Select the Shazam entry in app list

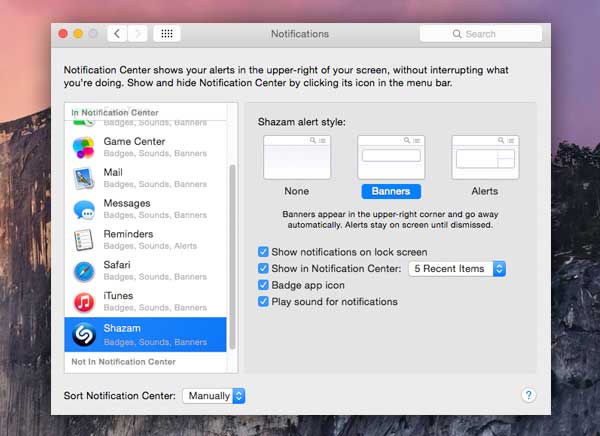[x=145, y=335]
